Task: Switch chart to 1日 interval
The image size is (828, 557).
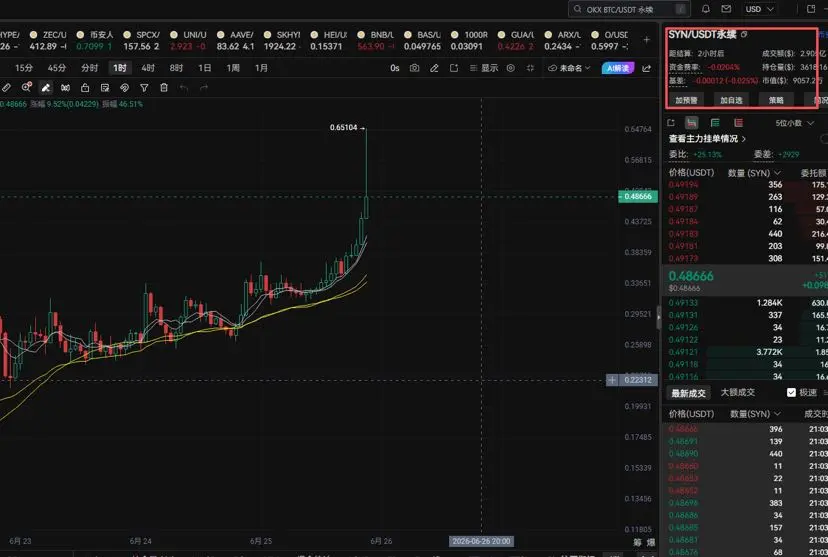Action: point(204,68)
